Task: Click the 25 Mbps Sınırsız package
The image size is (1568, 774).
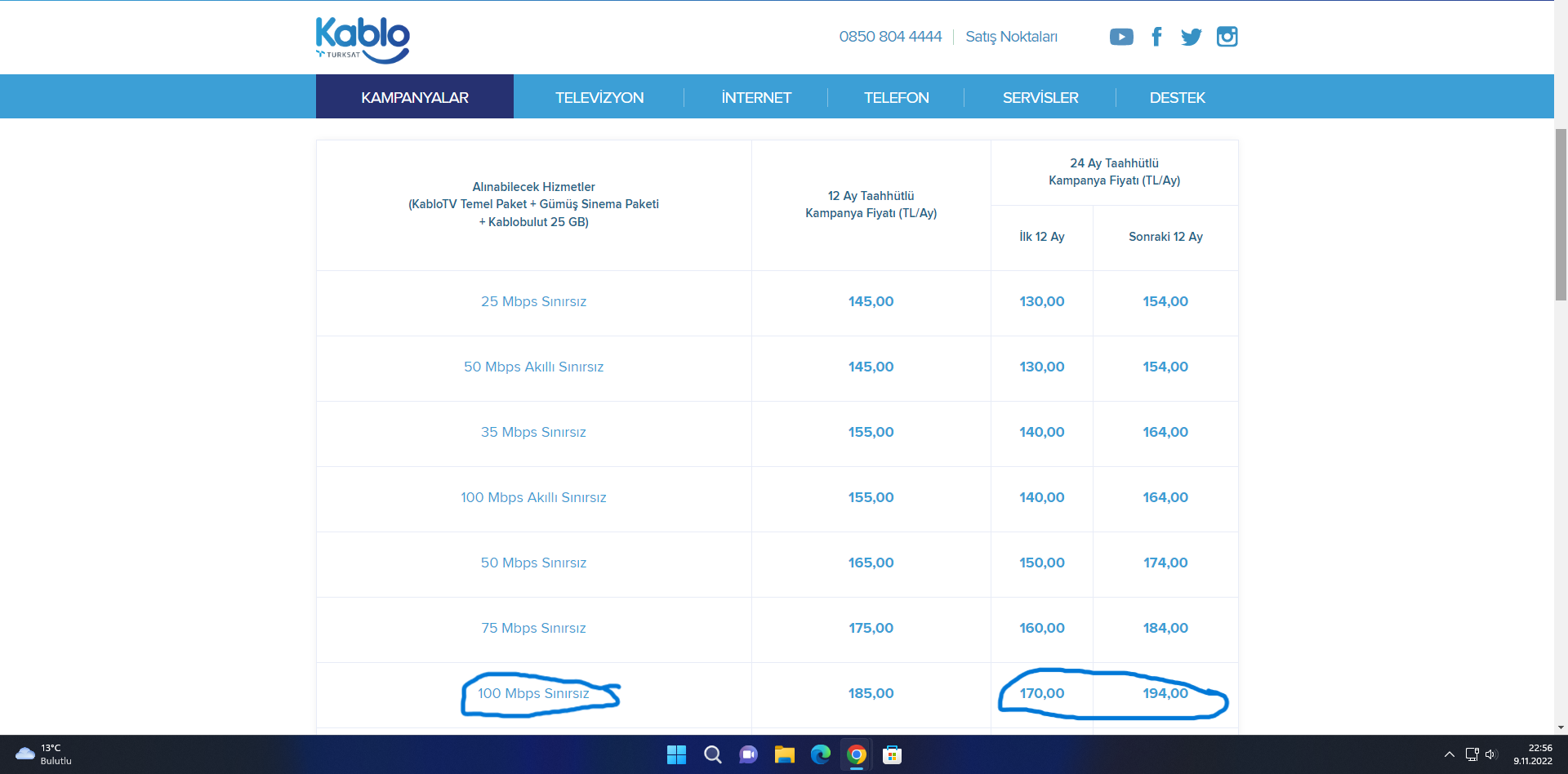Action: click(533, 301)
